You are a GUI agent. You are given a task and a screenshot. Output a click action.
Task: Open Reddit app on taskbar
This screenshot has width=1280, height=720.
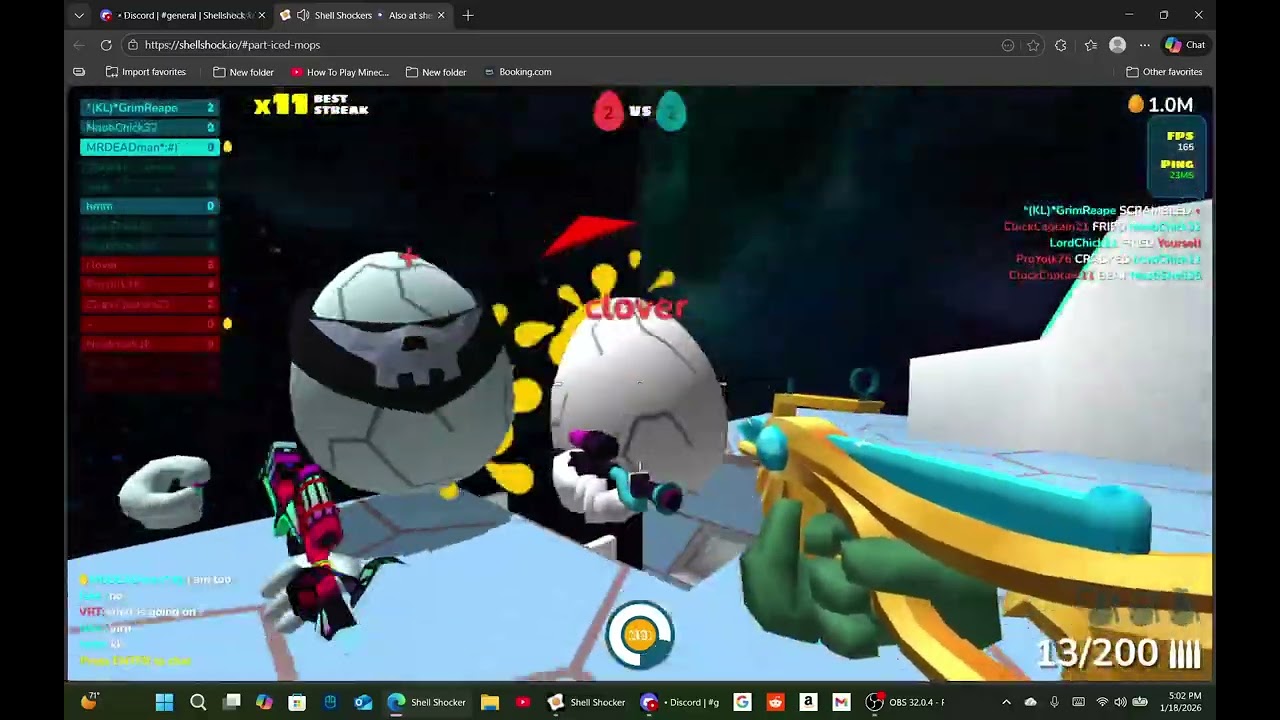pyautogui.click(x=775, y=702)
